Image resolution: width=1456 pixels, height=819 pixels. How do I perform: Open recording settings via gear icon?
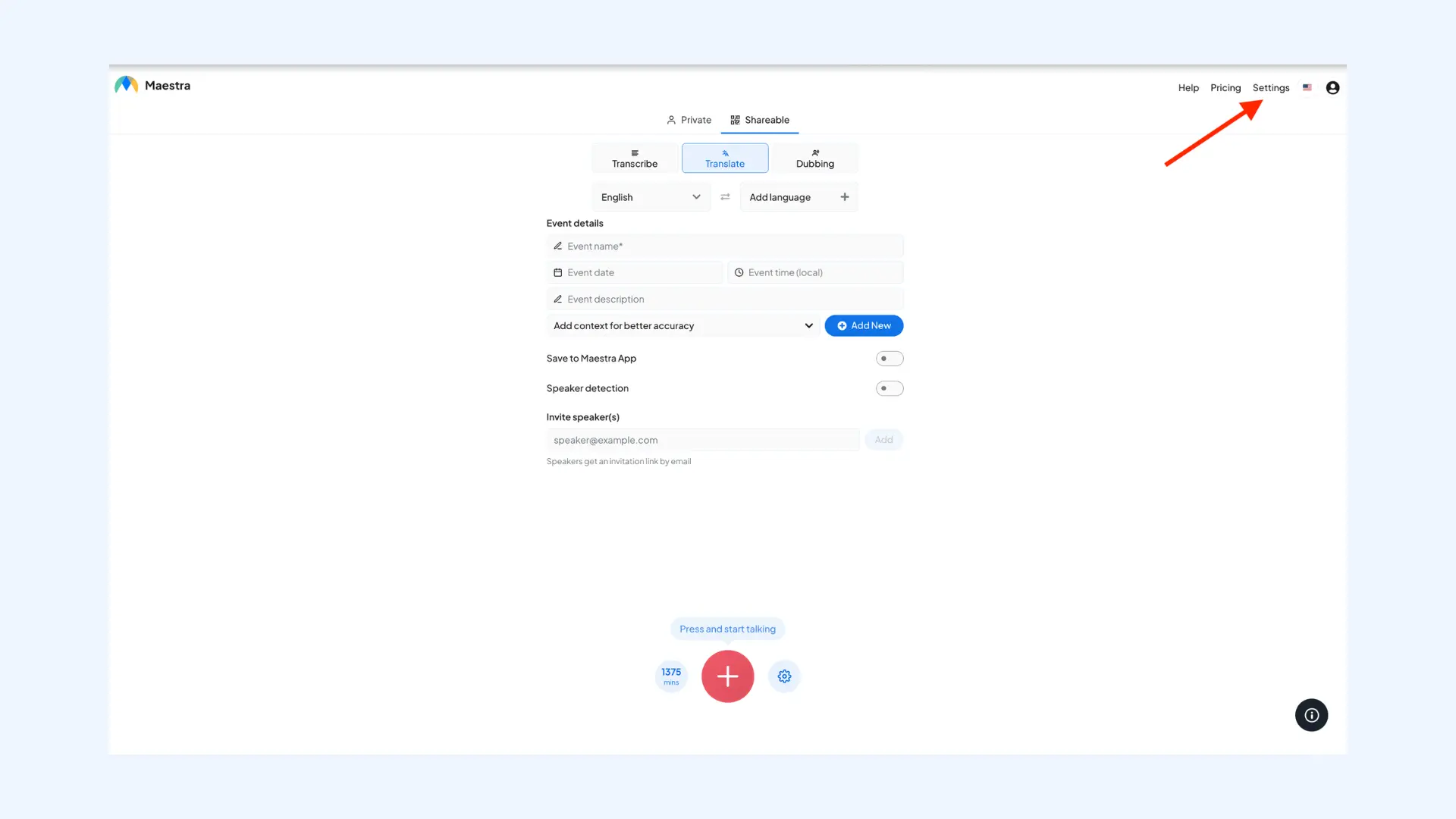tap(784, 676)
